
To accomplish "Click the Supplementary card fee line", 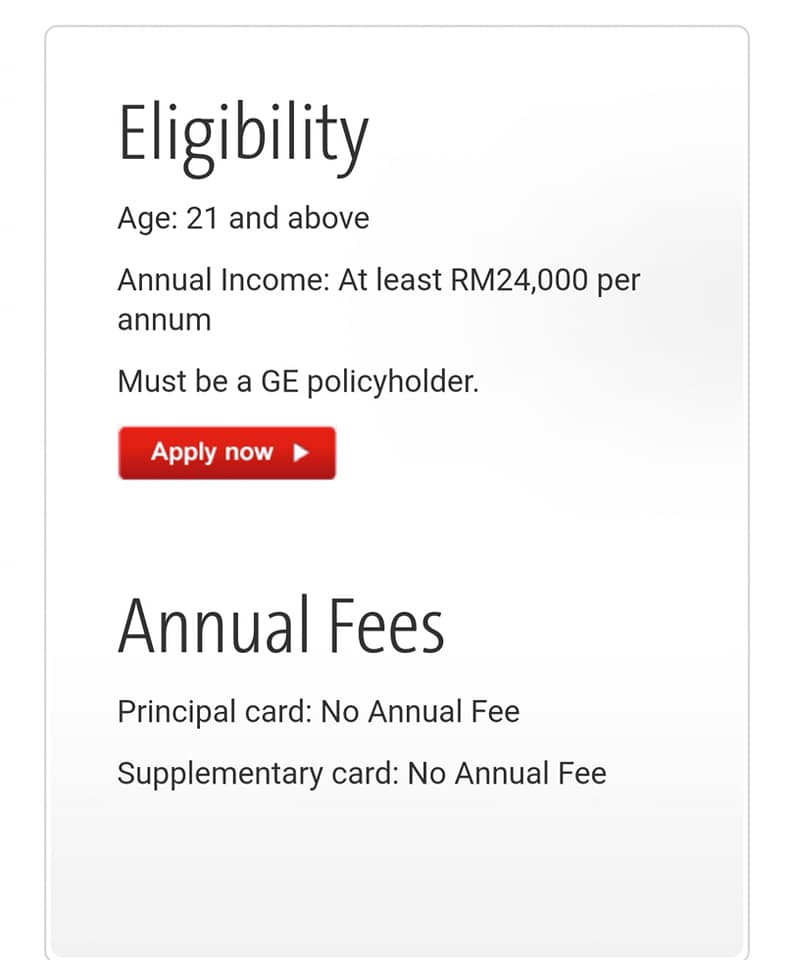I will coord(362,773).
